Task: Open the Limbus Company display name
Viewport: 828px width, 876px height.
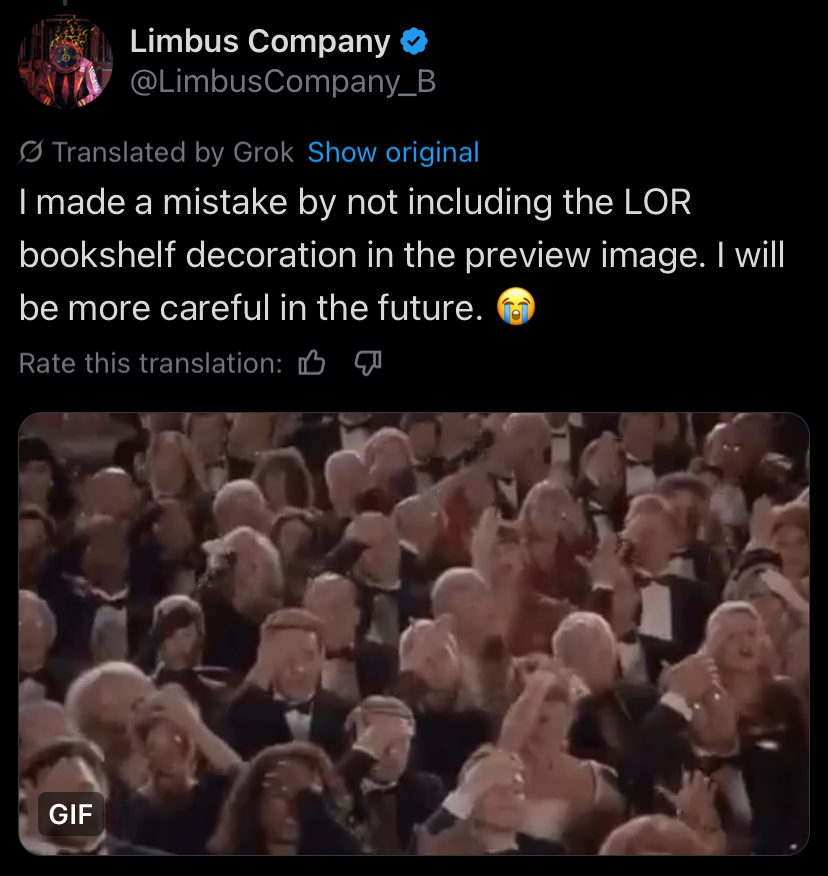Action: (x=260, y=41)
